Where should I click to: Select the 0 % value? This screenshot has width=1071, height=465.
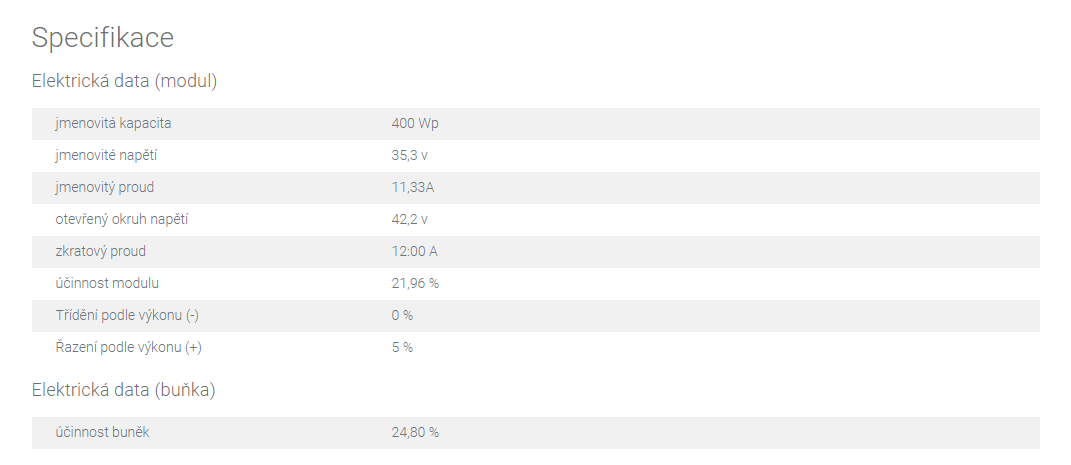[402, 315]
